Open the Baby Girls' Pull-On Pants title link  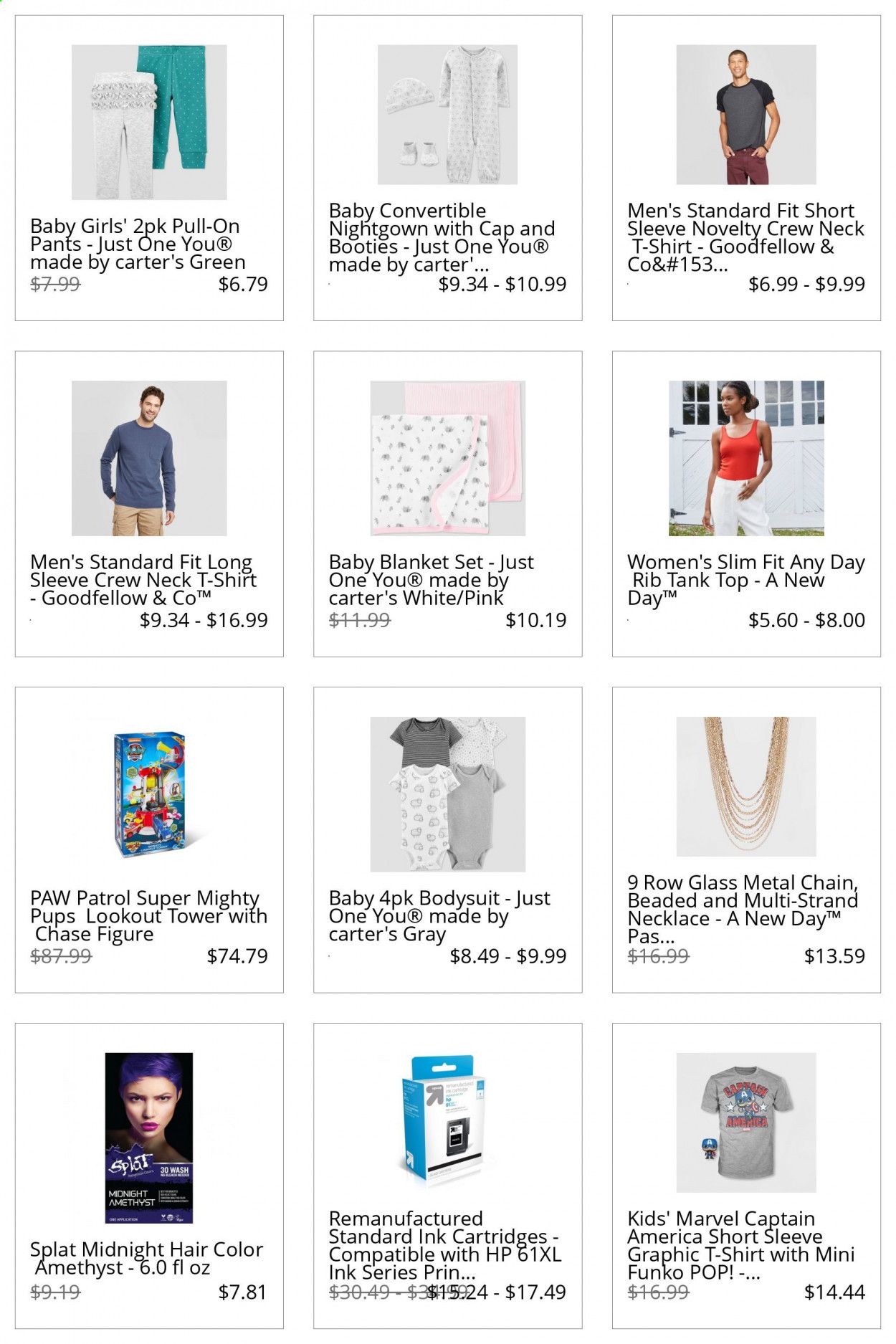point(138,244)
